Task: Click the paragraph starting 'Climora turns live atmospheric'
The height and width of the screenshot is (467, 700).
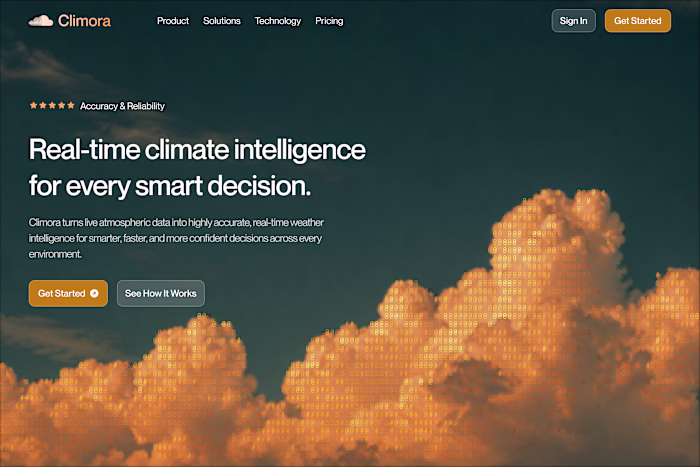Action: (176, 238)
